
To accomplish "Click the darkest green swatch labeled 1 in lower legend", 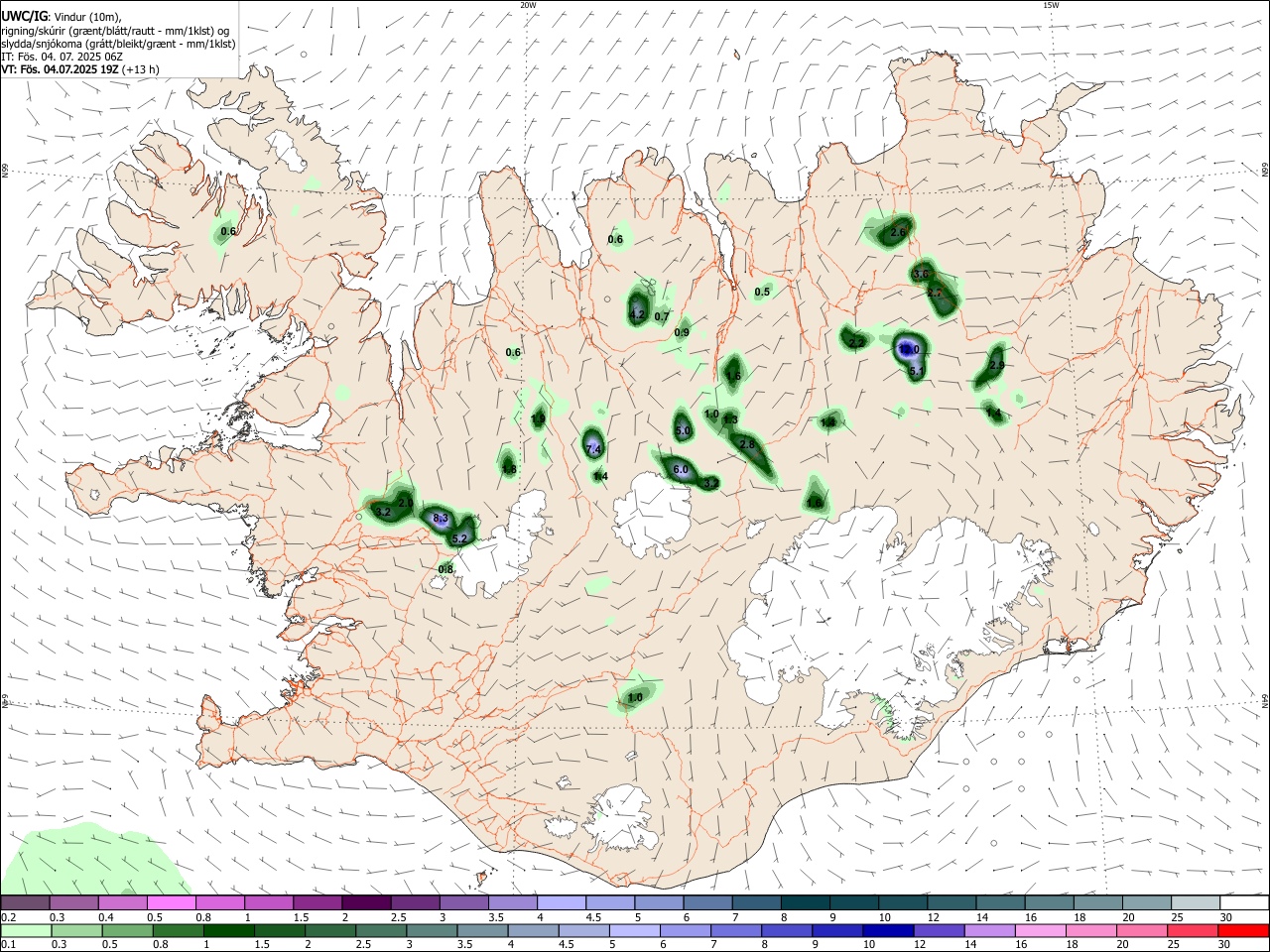I will [228, 930].
